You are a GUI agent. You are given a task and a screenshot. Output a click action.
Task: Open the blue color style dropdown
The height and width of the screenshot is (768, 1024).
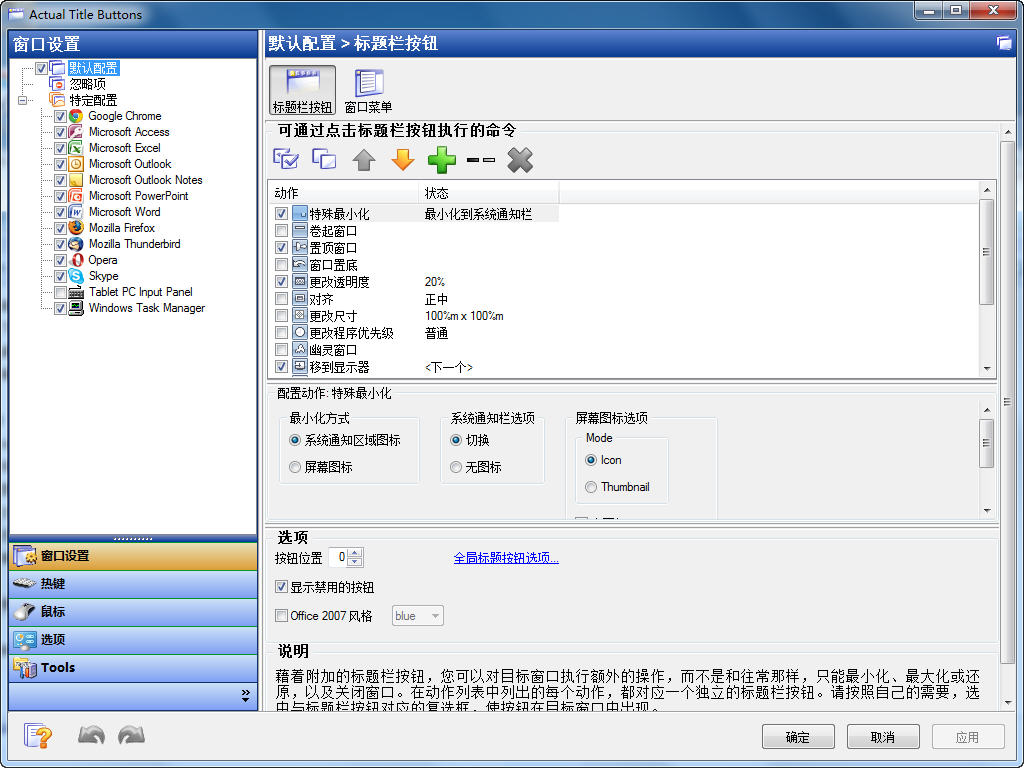(x=434, y=616)
